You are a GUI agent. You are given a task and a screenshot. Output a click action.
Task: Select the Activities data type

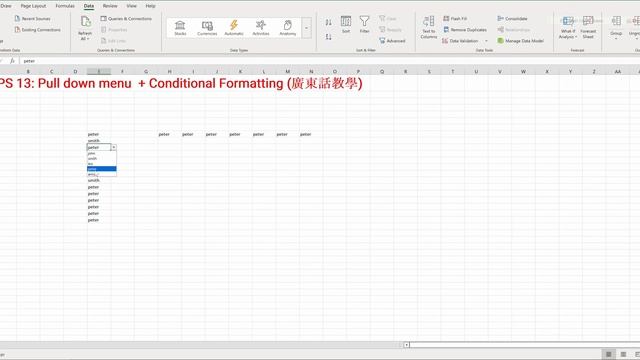pos(261,28)
